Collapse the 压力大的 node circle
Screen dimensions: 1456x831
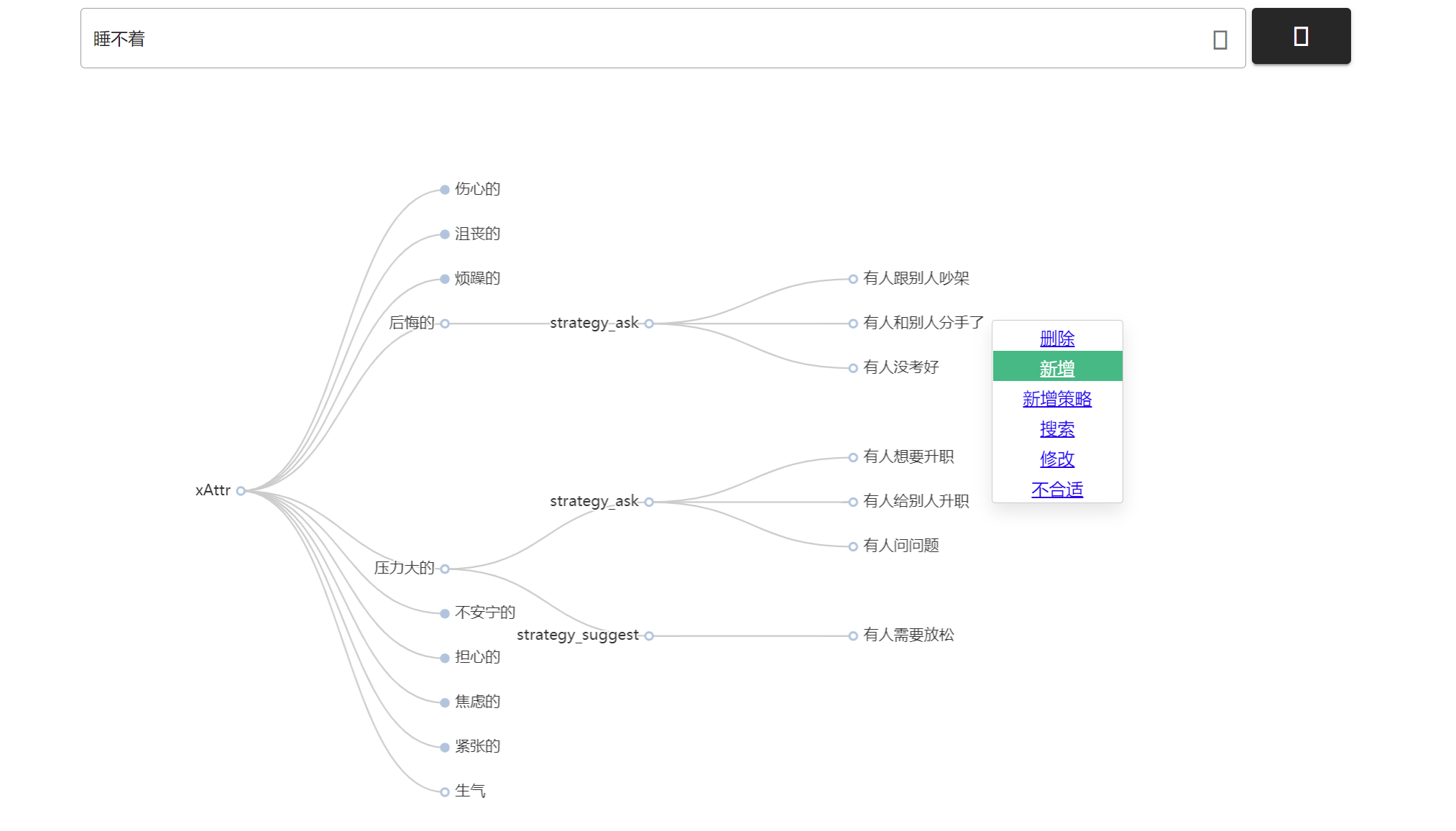coord(445,569)
